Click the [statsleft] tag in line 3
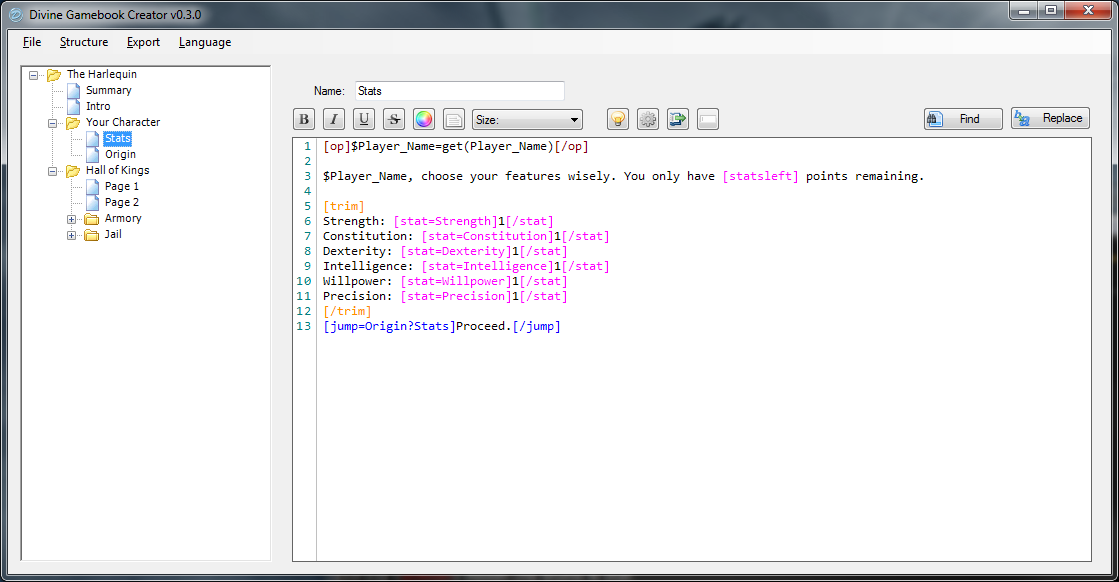The image size is (1119, 582). tap(760, 176)
